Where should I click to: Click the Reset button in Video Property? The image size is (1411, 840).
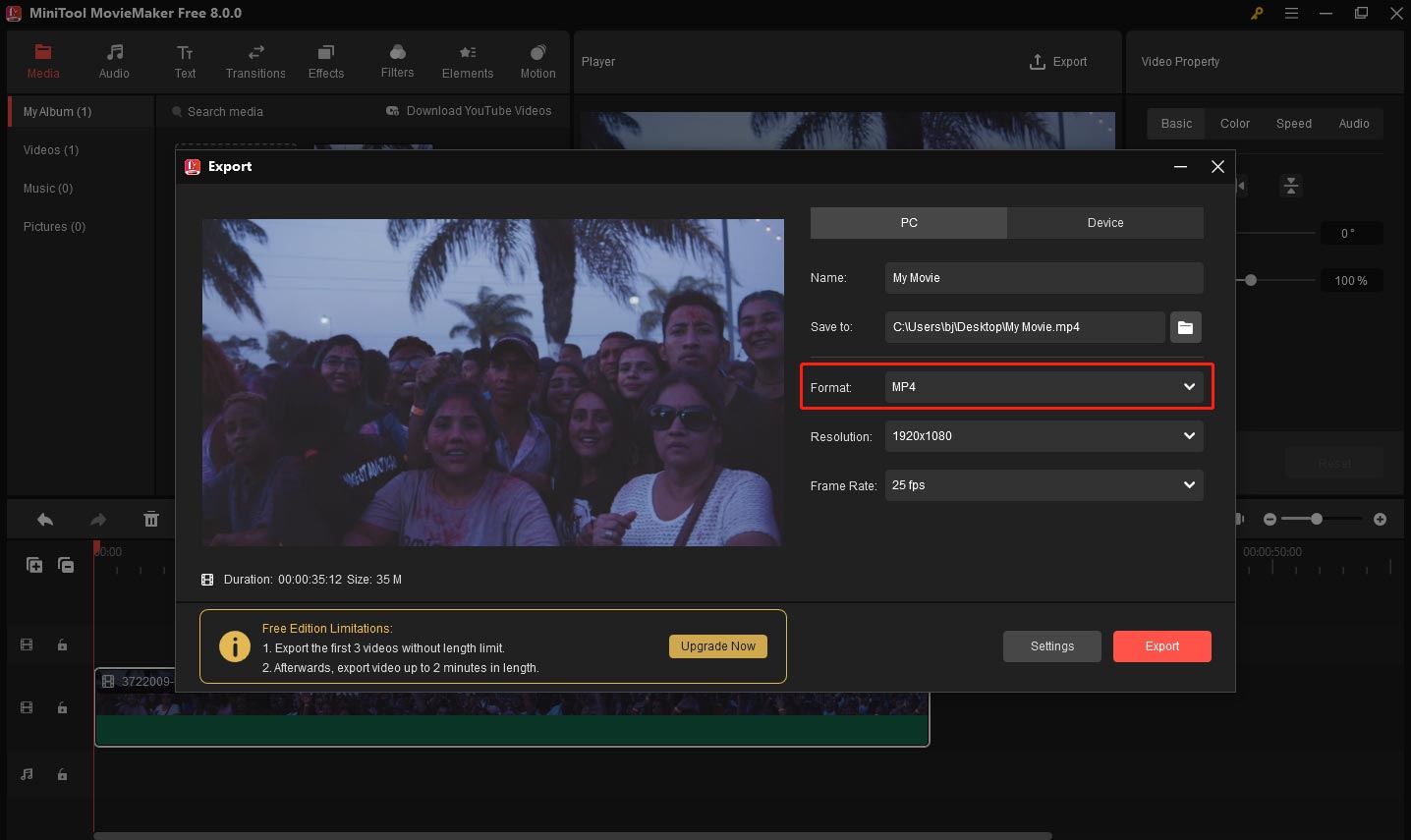pyautogui.click(x=1334, y=463)
